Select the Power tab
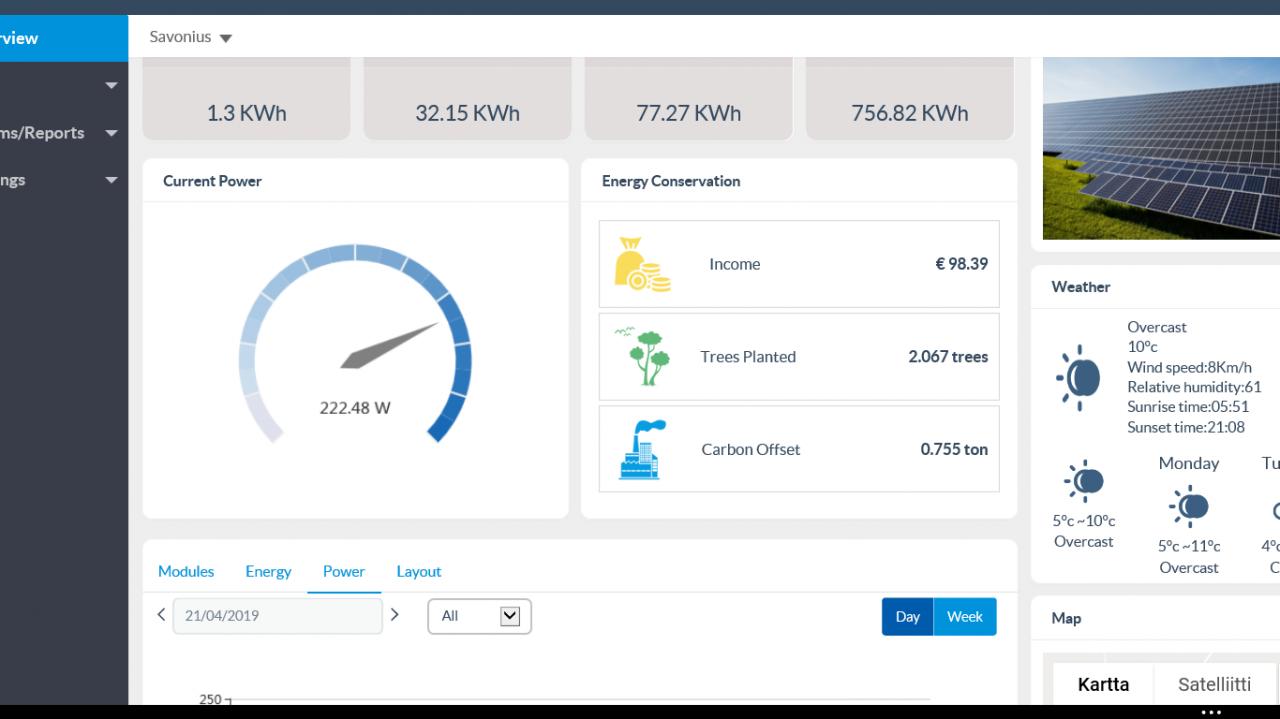Screen dimensions: 1280x719 [344, 571]
